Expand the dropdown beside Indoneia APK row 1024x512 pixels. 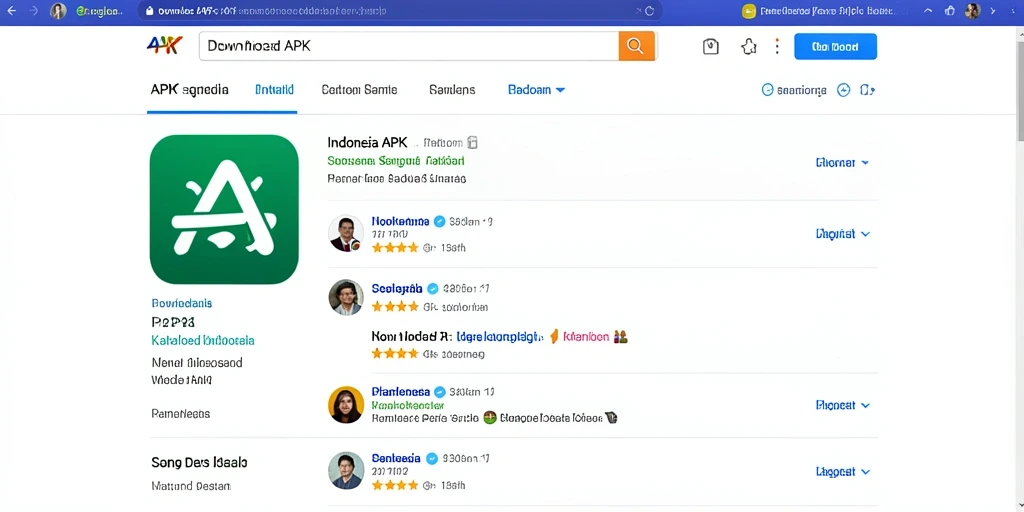(x=842, y=163)
